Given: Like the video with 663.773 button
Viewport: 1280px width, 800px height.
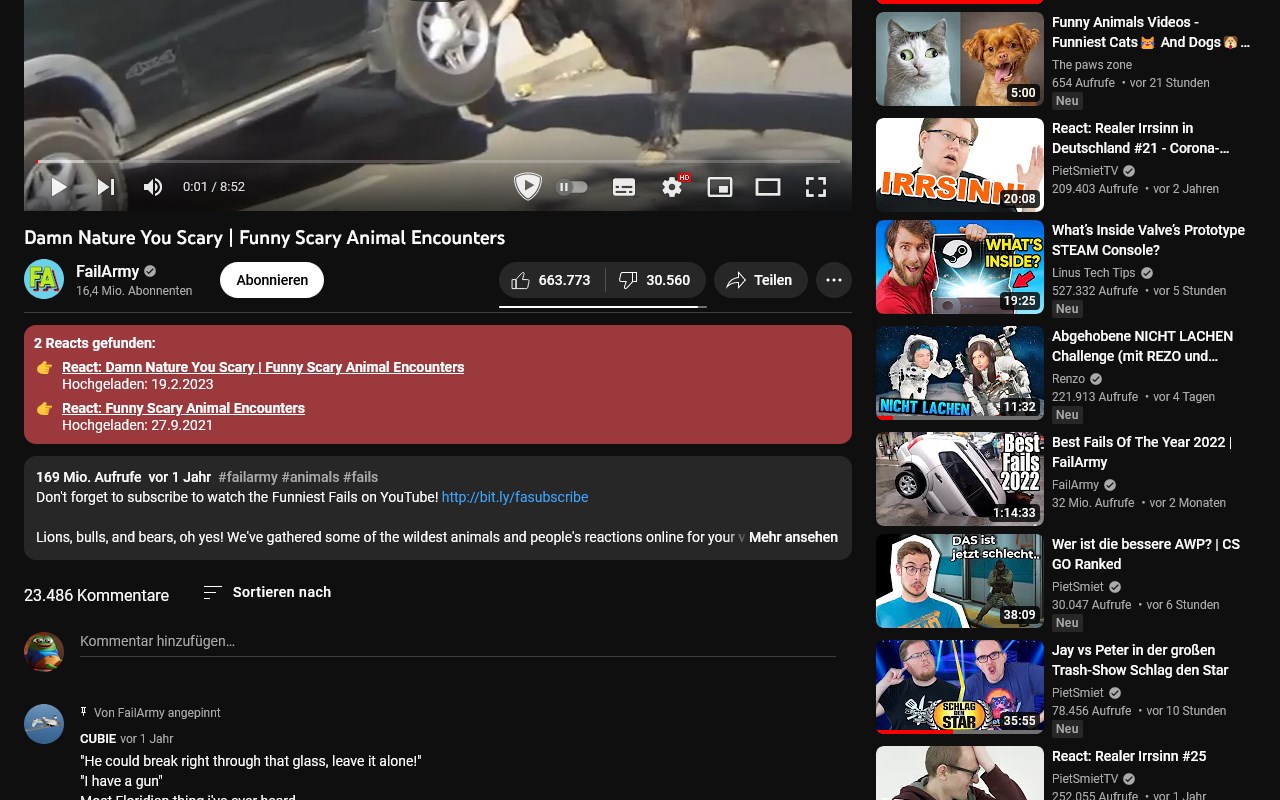Looking at the screenshot, I should coord(552,280).
